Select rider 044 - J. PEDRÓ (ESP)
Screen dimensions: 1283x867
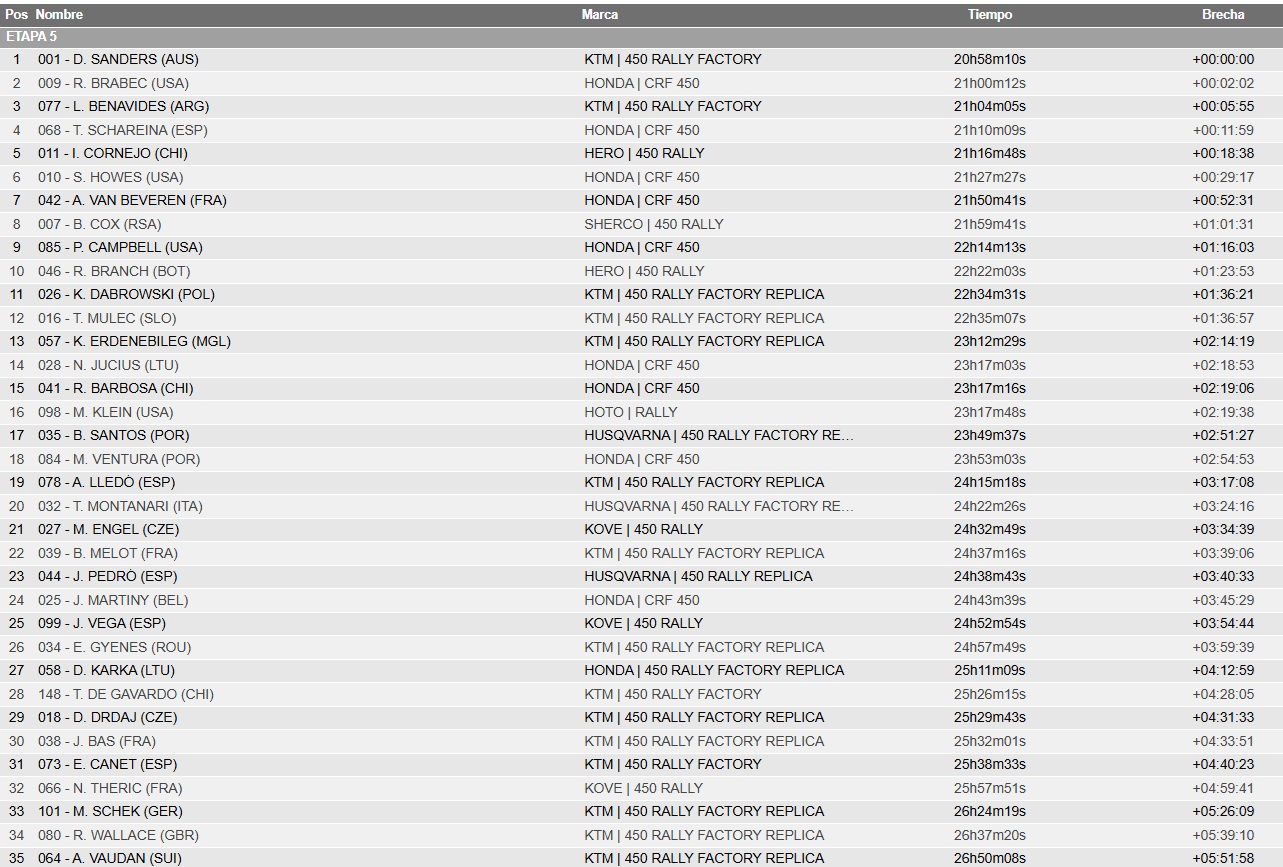[107, 576]
